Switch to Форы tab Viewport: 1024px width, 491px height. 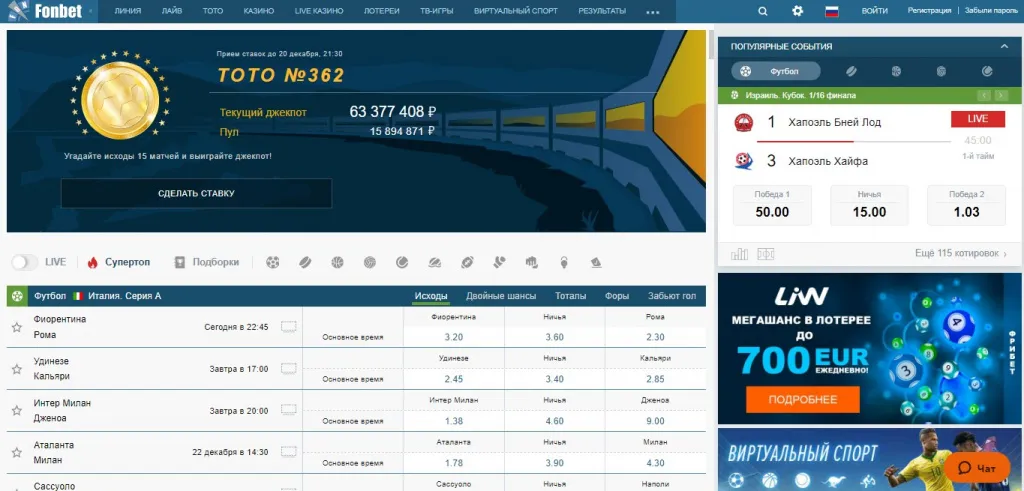pos(616,296)
